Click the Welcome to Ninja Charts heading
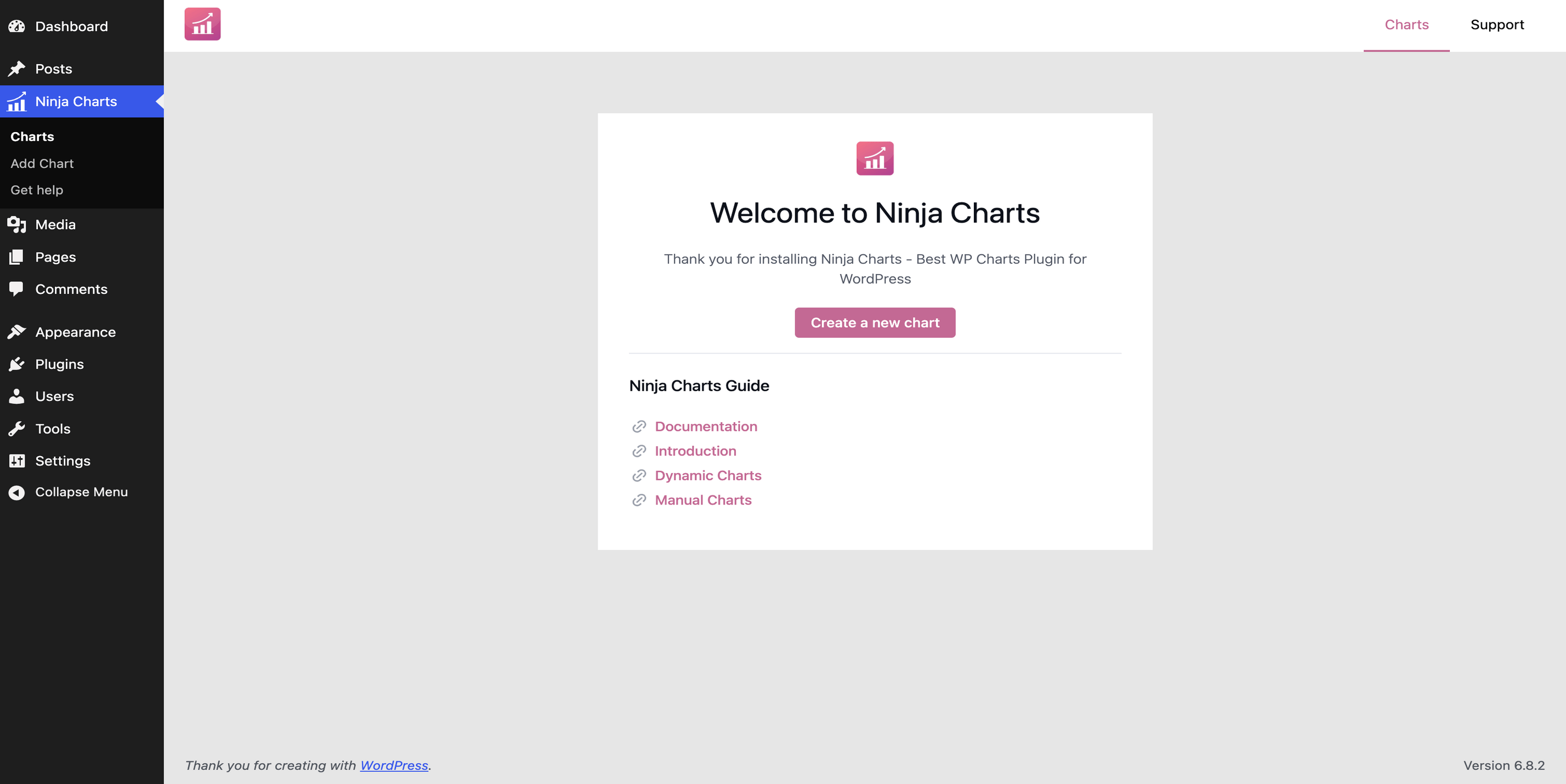Image resolution: width=1566 pixels, height=784 pixels. (875, 213)
